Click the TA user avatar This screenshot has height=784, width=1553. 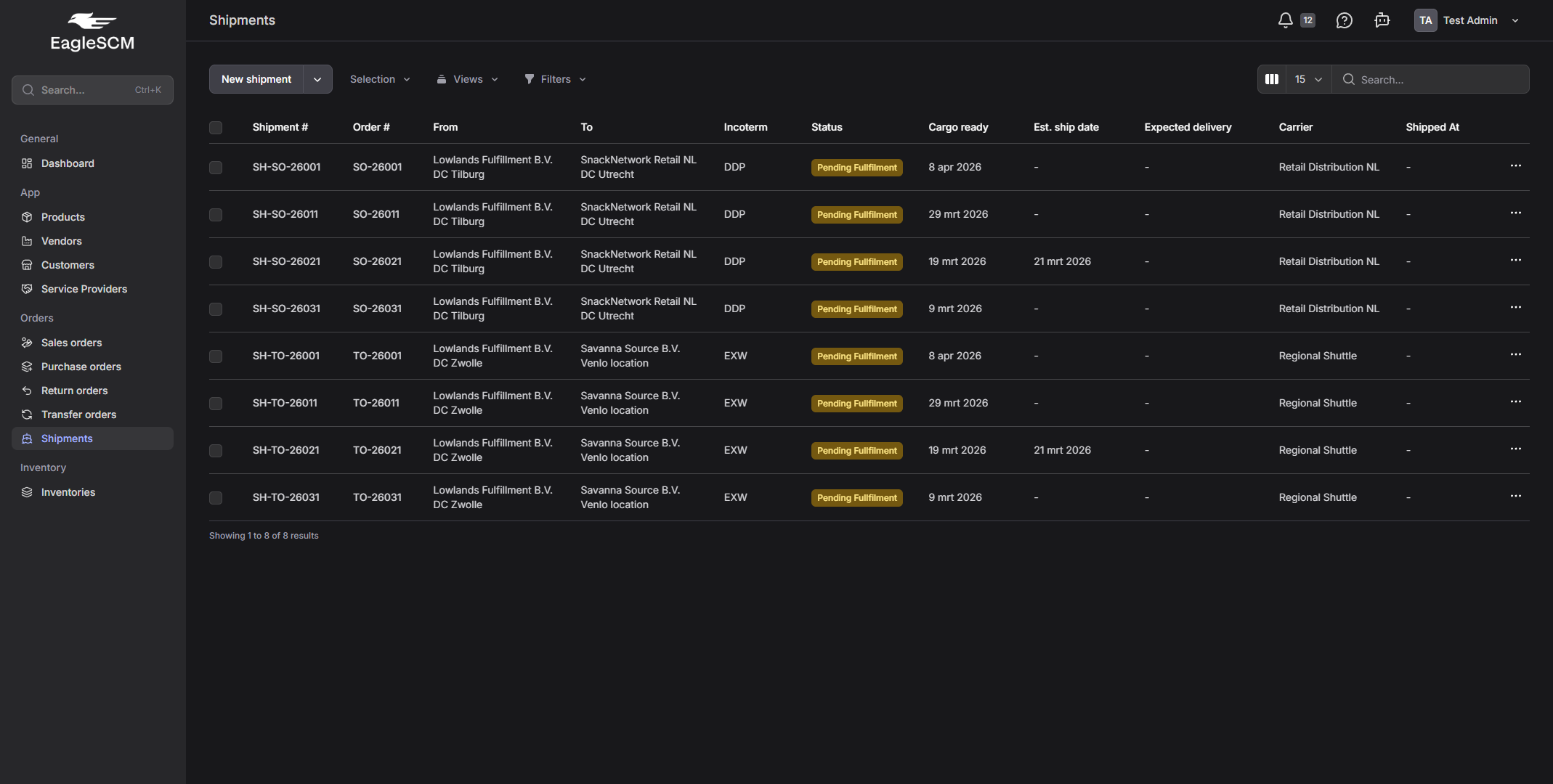pos(1425,20)
